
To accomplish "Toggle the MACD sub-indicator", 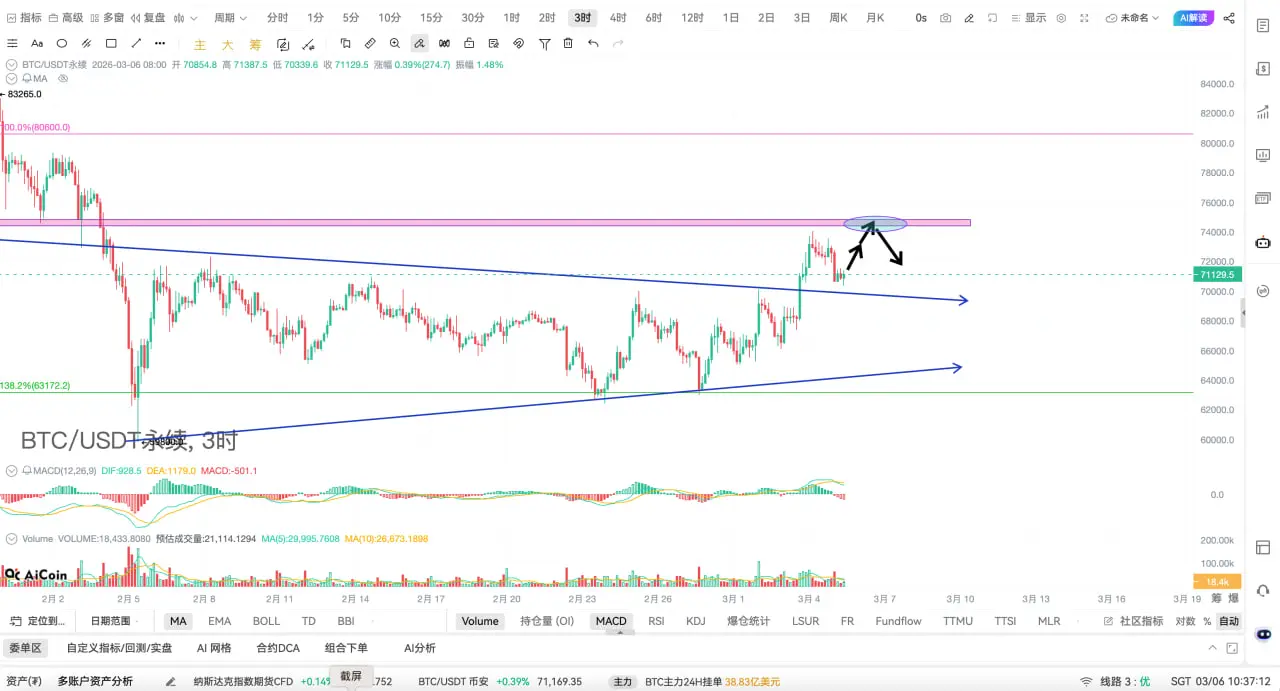I will (611, 621).
